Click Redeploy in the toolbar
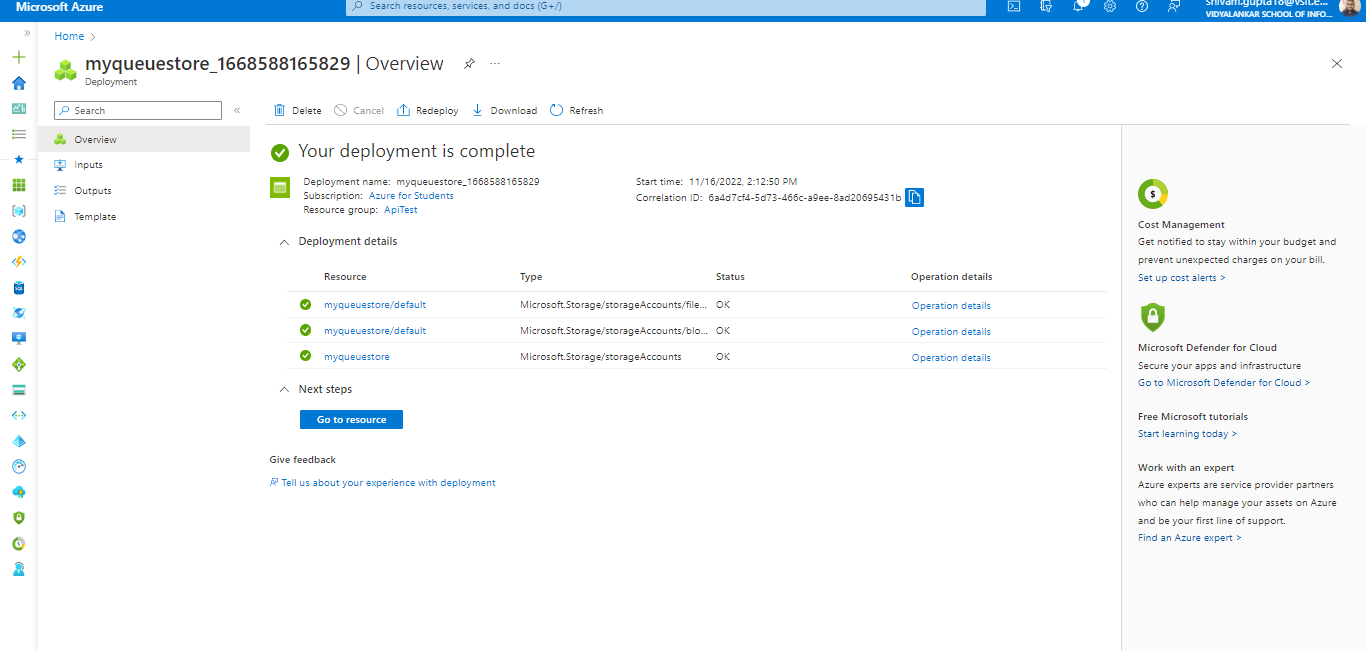 click(x=428, y=110)
